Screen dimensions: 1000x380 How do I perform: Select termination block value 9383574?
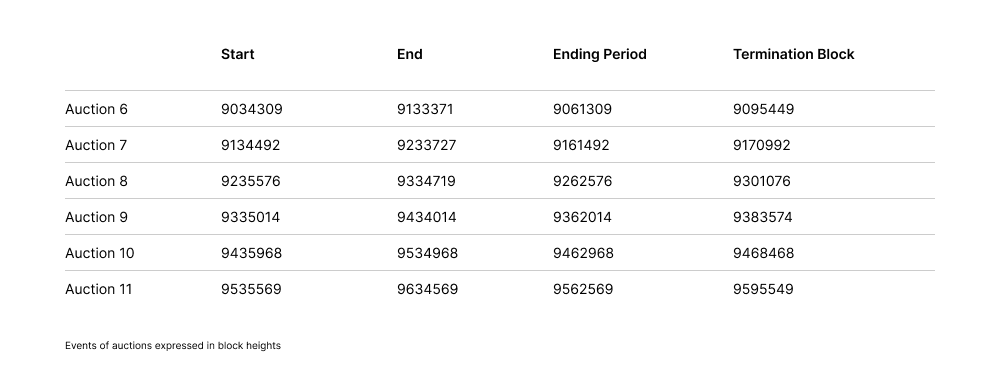tap(763, 217)
